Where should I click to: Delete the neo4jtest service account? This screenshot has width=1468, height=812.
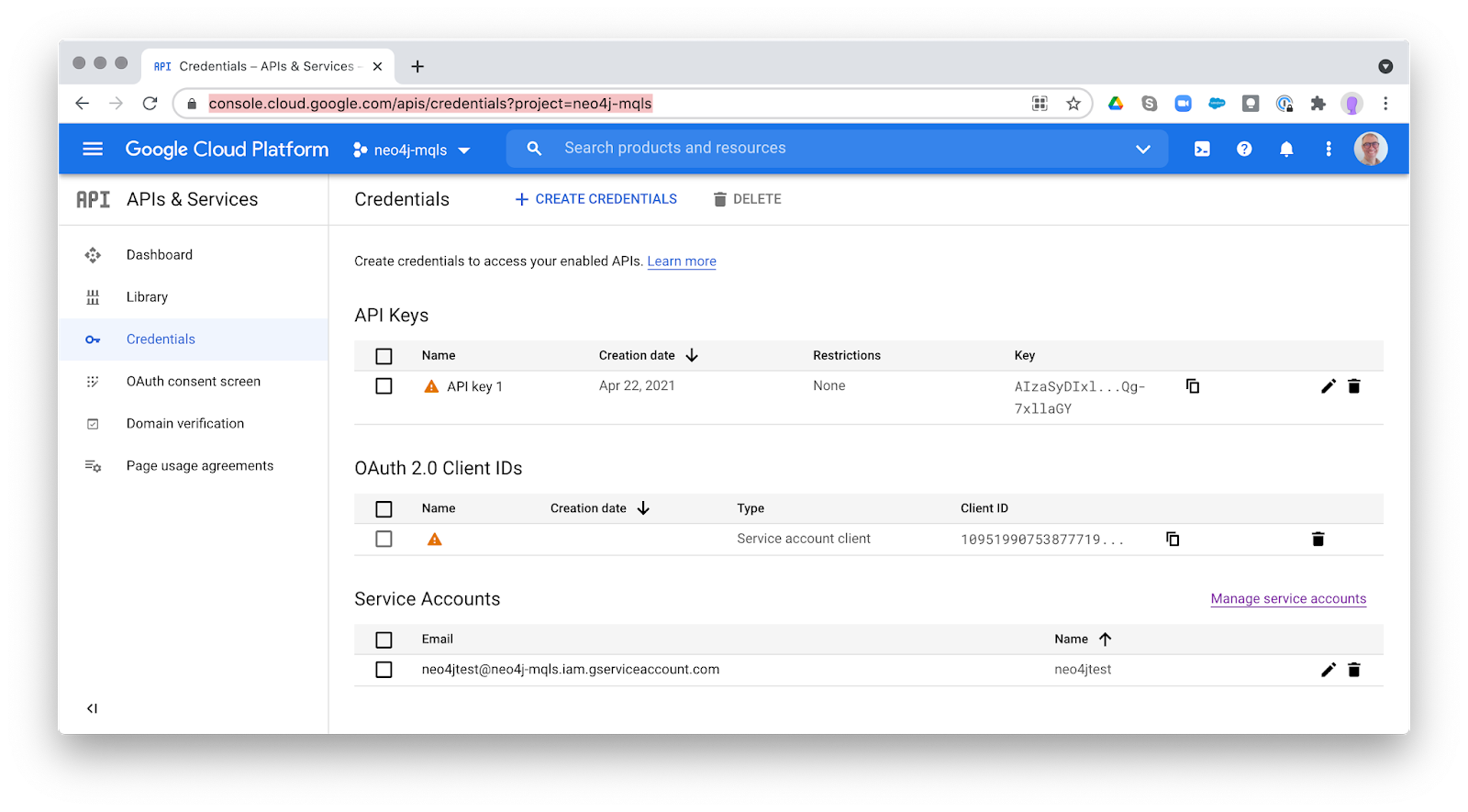click(x=1354, y=670)
